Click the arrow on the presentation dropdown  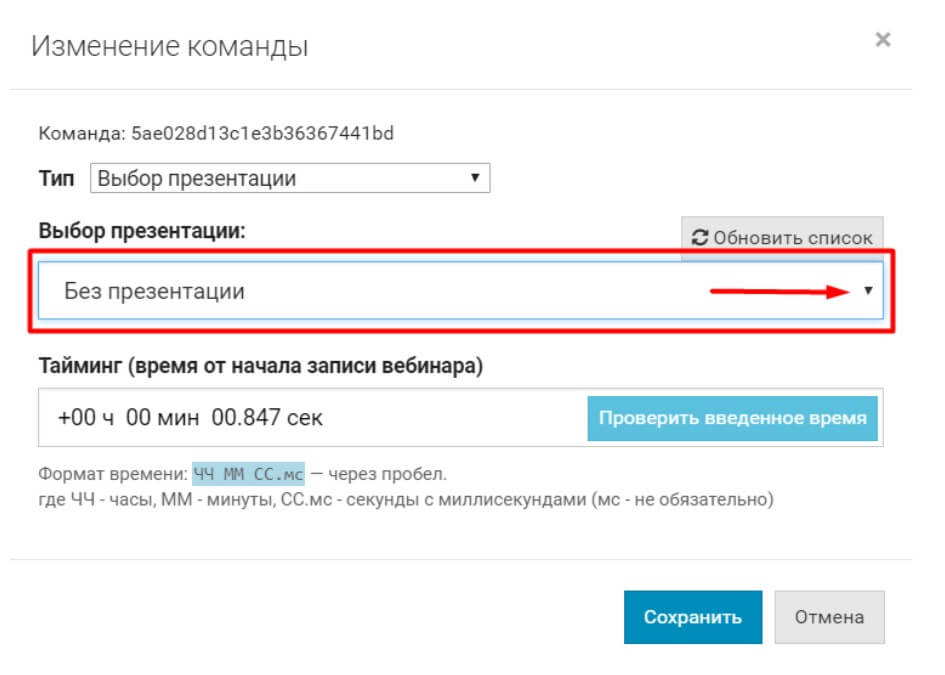[867, 291]
